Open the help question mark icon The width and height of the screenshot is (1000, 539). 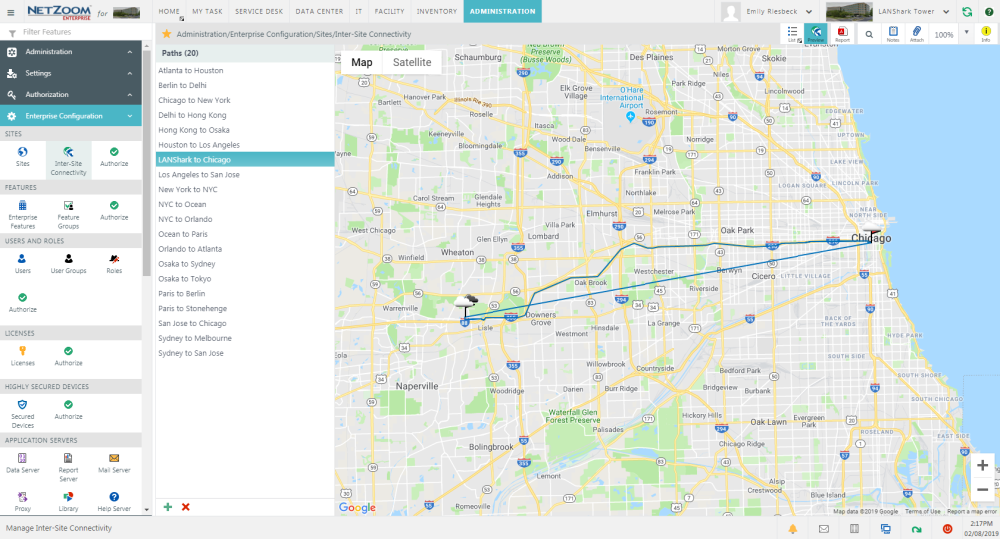click(x=989, y=11)
